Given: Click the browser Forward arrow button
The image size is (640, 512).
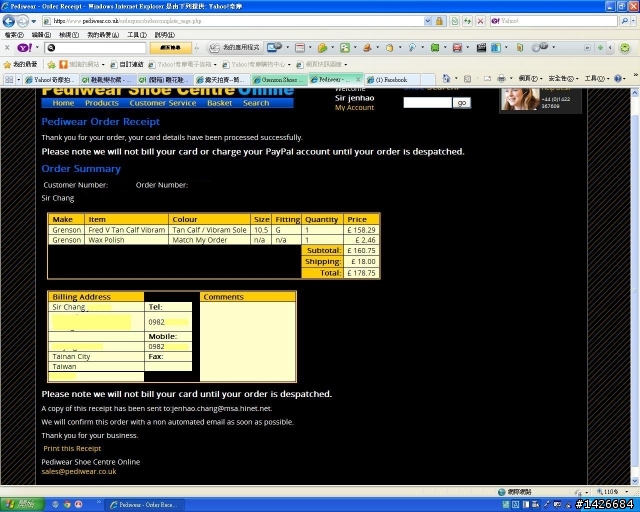Looking at the screenshot, I should coord(23,21).
